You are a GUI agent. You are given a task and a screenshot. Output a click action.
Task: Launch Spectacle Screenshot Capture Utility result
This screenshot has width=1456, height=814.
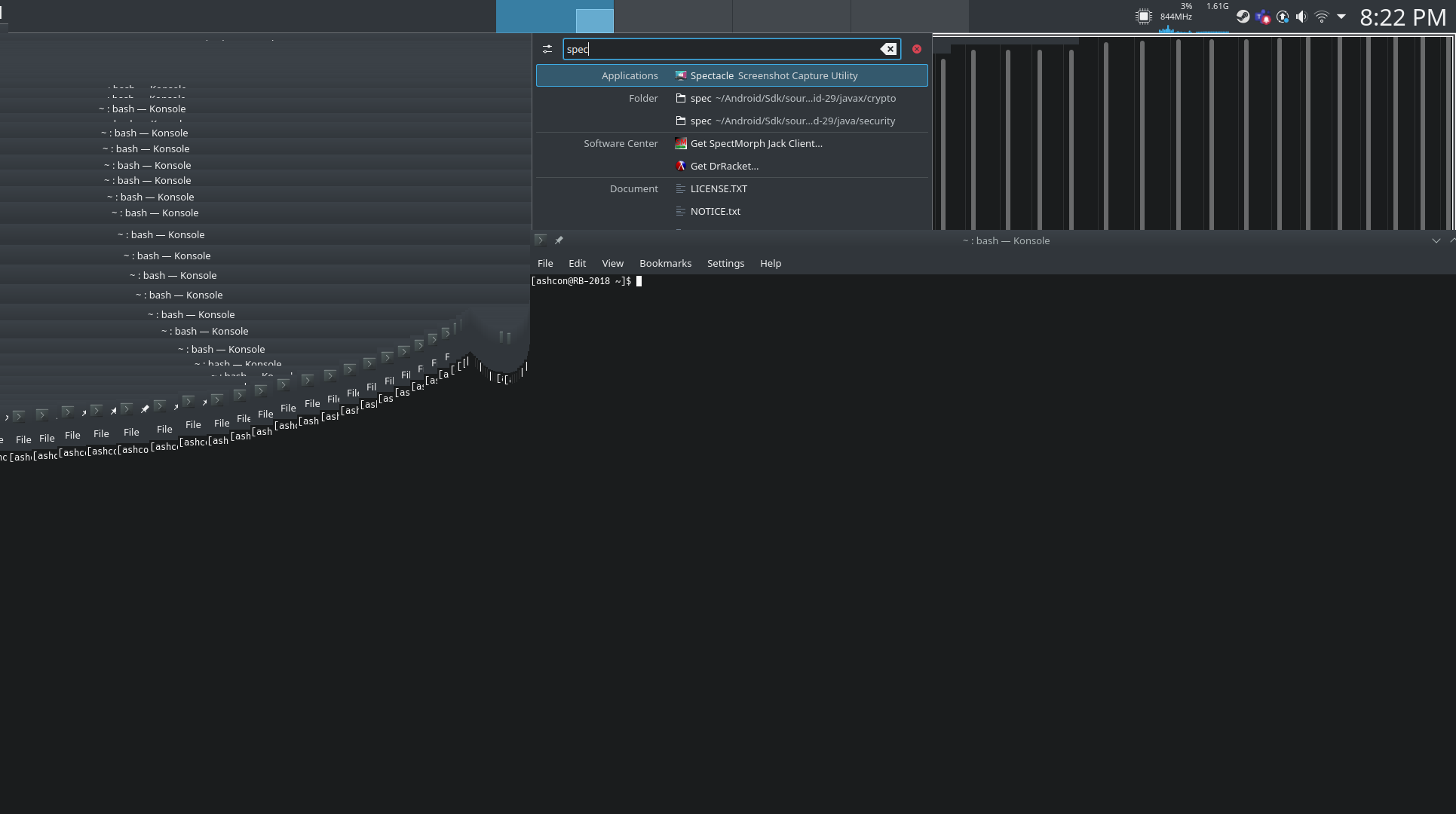pyautogui.click(x=773, y=75)
